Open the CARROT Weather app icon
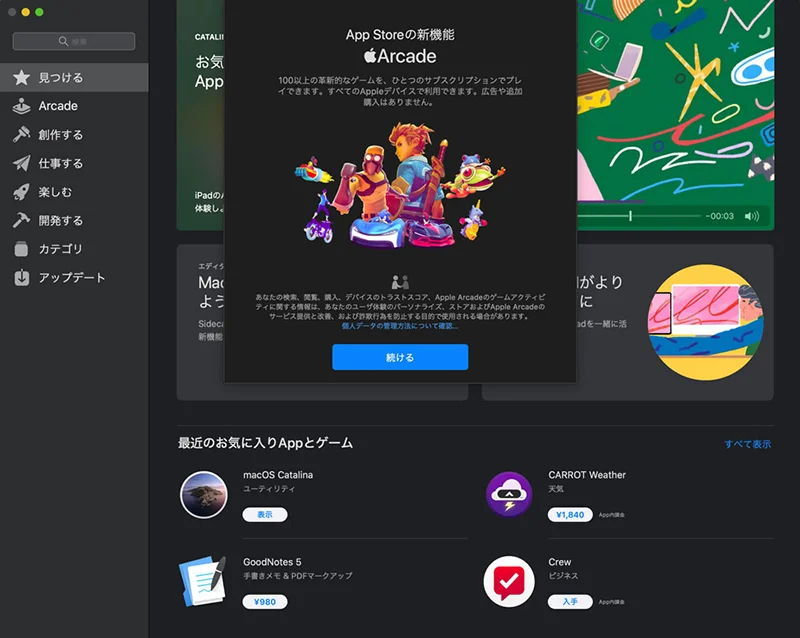The image size is (800, 638). [508, 495]
